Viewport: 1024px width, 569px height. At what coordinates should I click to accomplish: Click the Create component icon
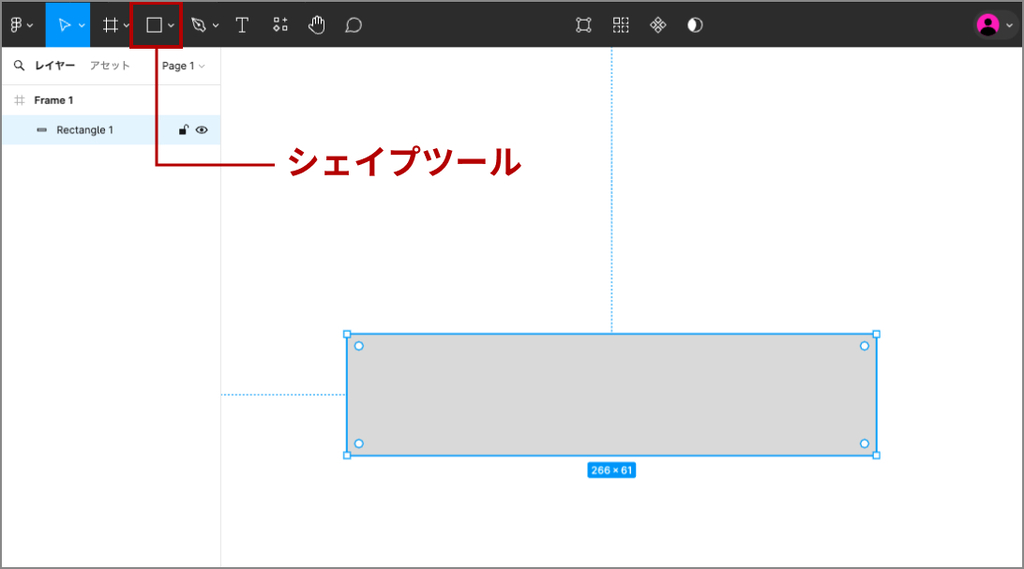tap(658, 25)
